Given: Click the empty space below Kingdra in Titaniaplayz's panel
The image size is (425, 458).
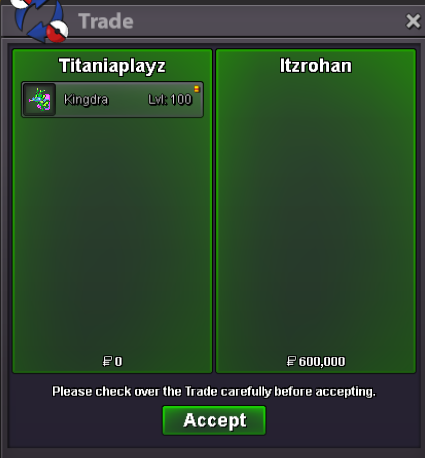Looking at the screenshot, I should pyautogui.click(x=112, y=233).
